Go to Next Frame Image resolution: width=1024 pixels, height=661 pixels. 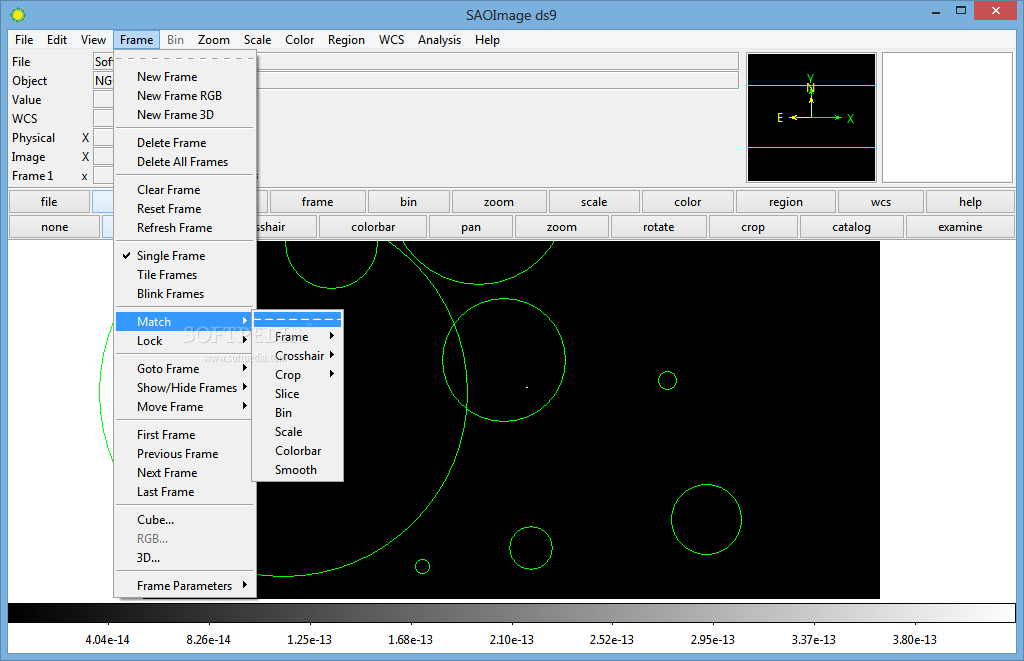(x=185, y=472)
